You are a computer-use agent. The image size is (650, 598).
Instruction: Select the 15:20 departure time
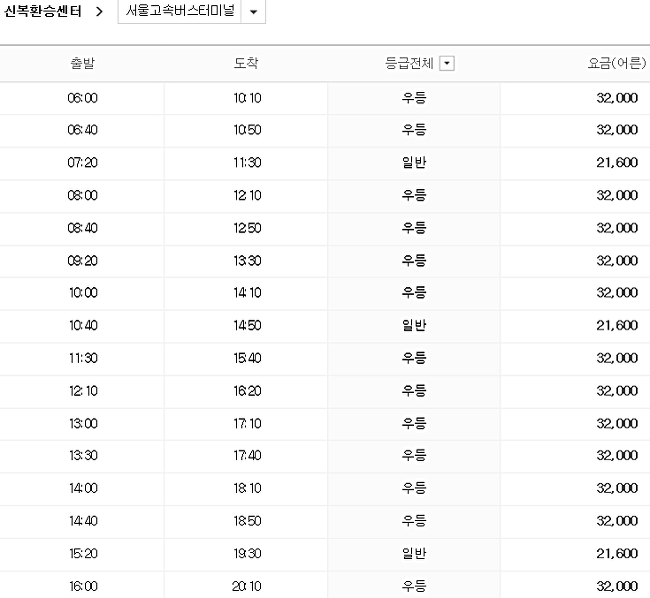83,554
